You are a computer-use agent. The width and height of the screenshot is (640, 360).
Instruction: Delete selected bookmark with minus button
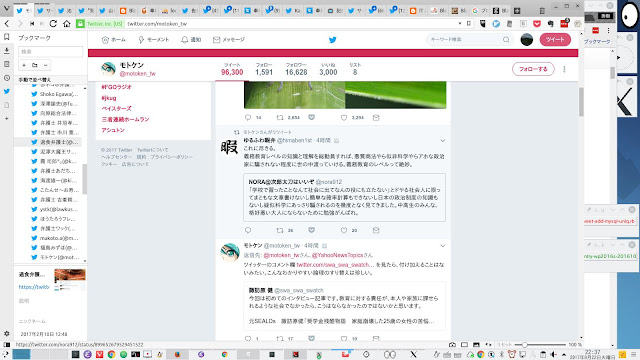[45, 65]
